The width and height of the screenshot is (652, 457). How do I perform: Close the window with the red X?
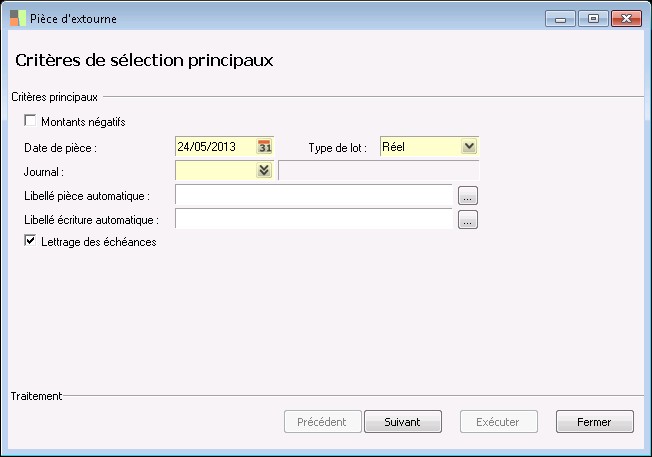point(626,18)
